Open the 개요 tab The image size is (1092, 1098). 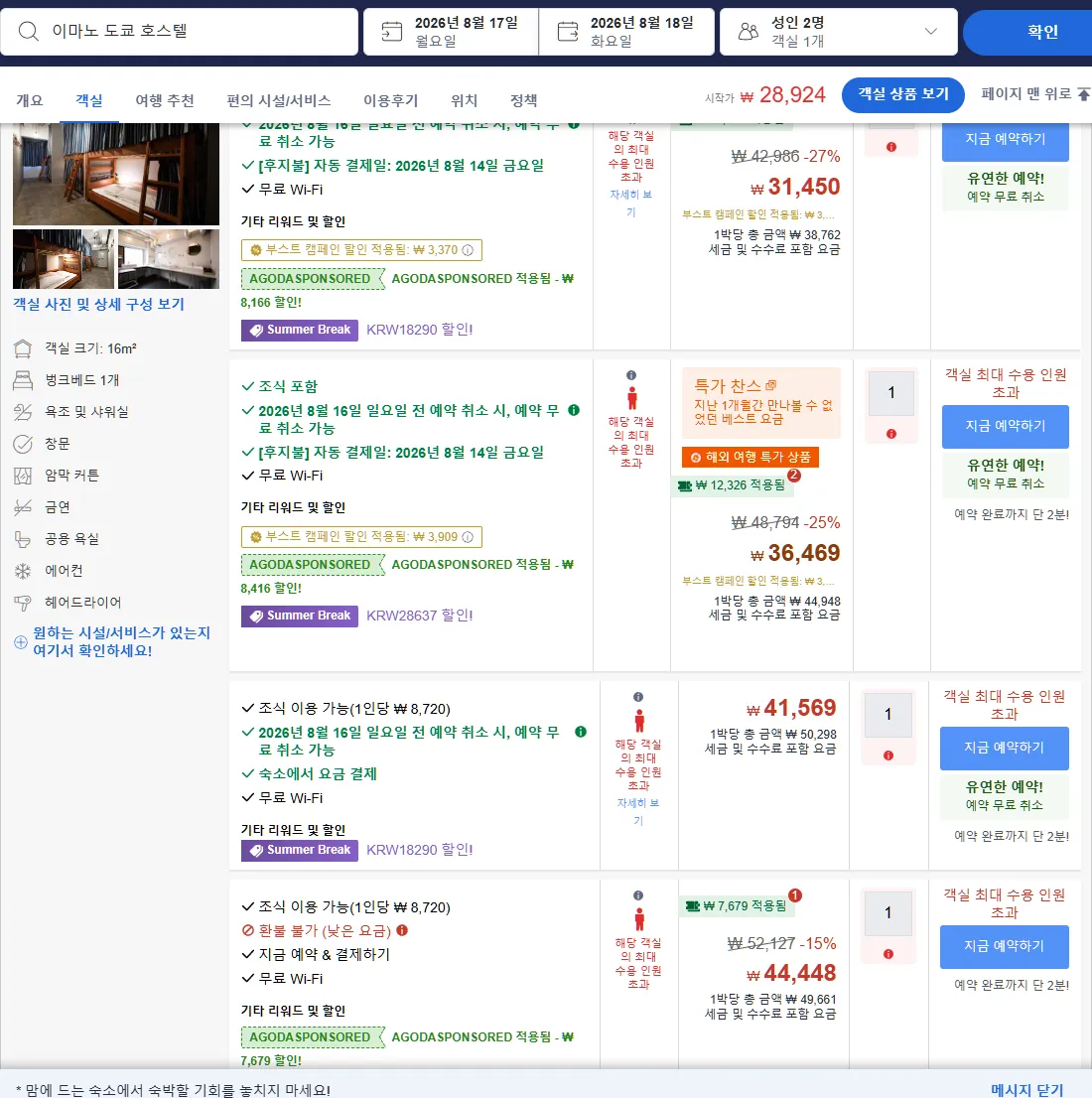pyautogui.click(x=30, y=101)
